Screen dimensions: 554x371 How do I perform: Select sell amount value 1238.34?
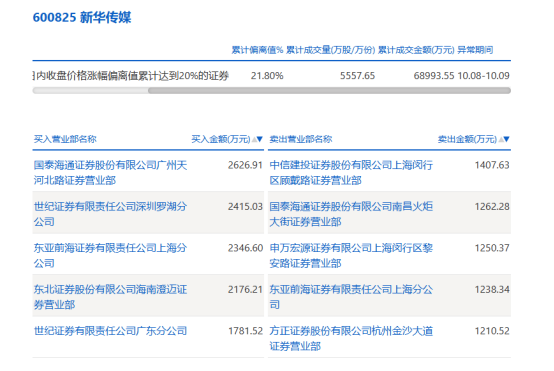pos(492,289)
